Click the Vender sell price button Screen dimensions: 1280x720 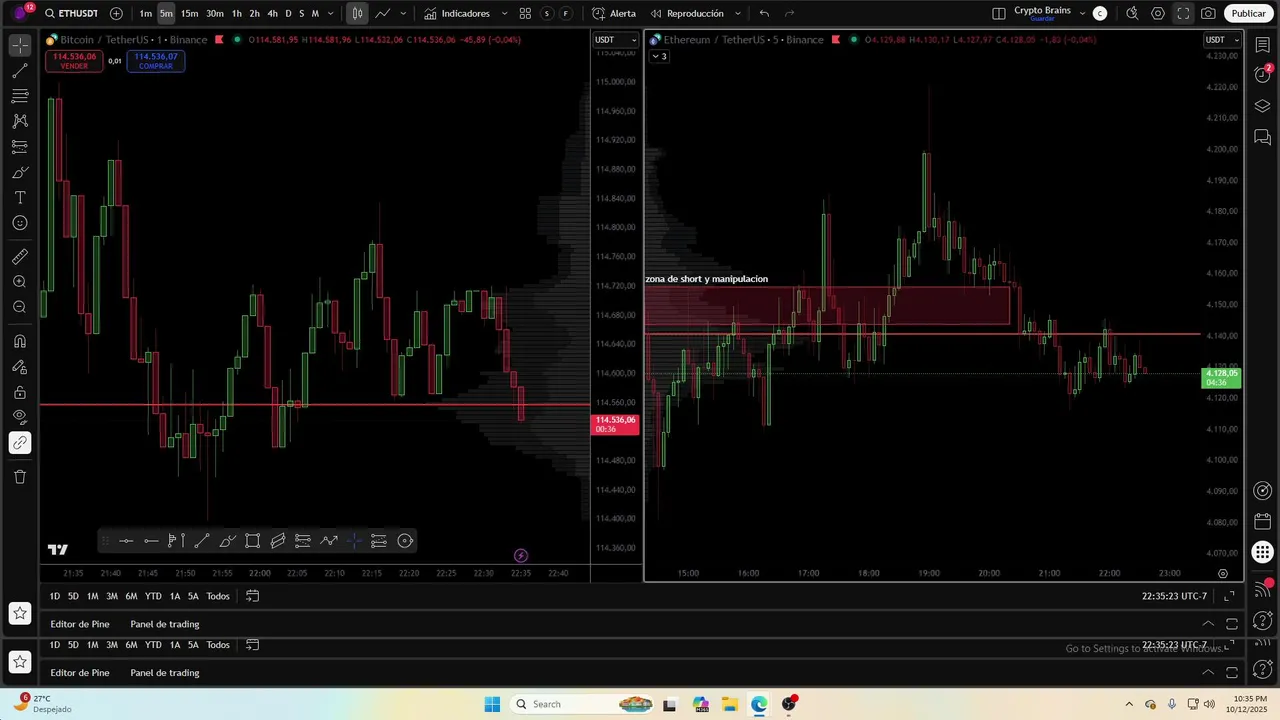point(74,61)
